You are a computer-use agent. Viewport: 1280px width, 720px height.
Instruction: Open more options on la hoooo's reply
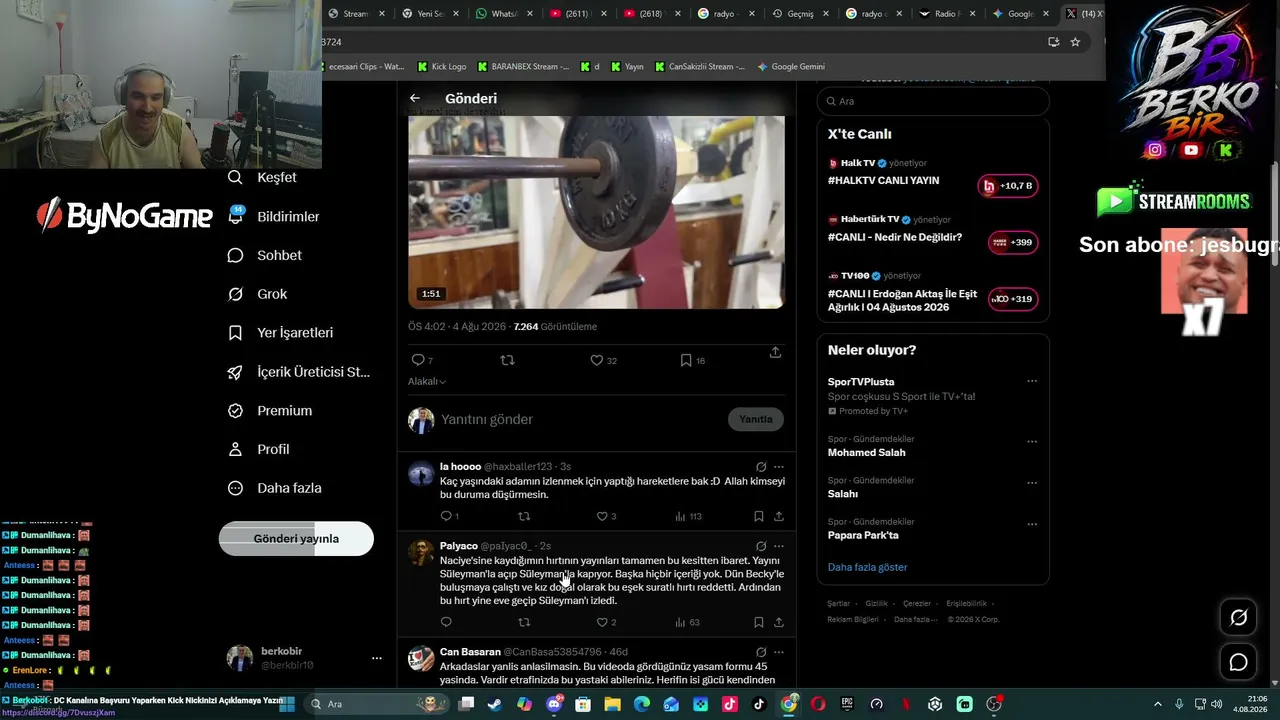pos(779,466)
